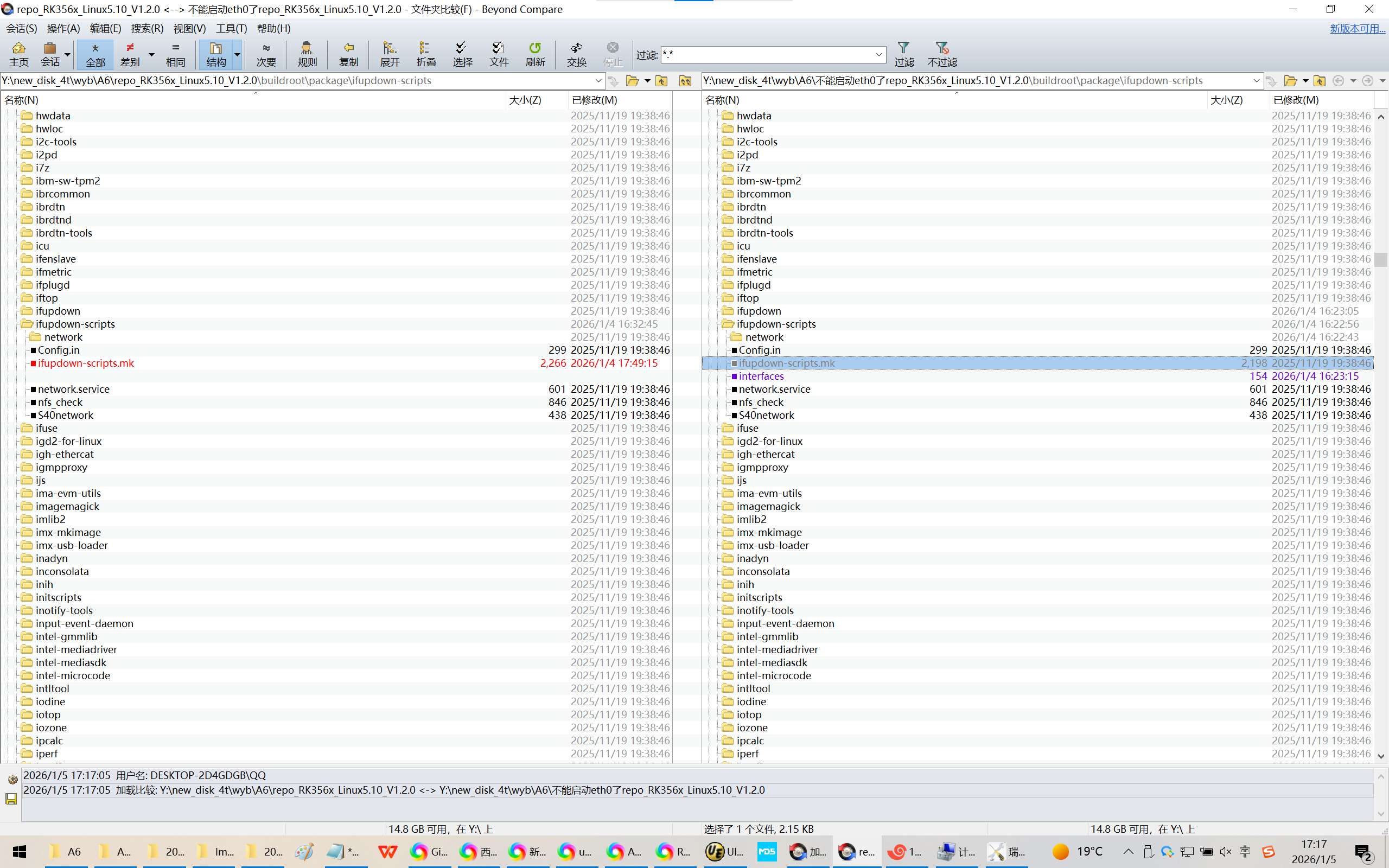This screenshot has width=1389, height=868.
Task: Open the left folder path history dropdown
Action: click(598, 81)
